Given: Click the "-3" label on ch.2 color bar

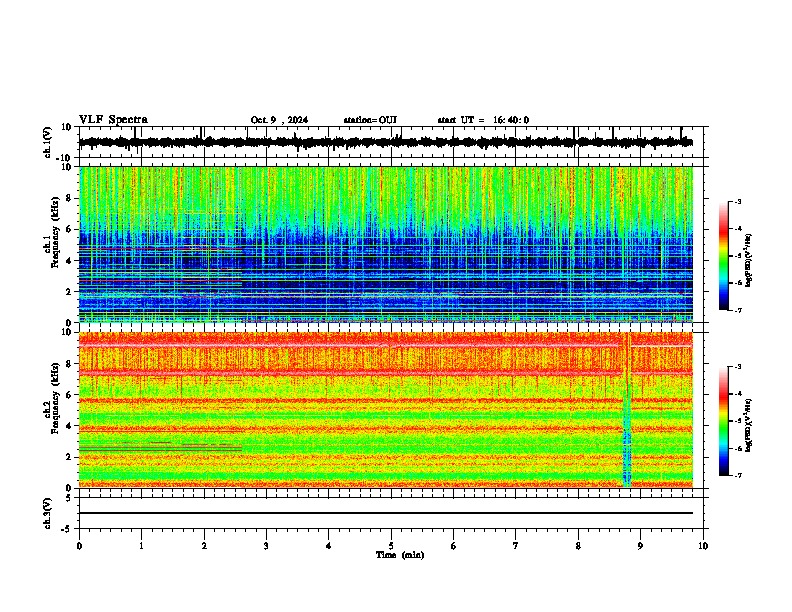Looking at the screenshot, I should pyautogui.click(x=738, y=367).
